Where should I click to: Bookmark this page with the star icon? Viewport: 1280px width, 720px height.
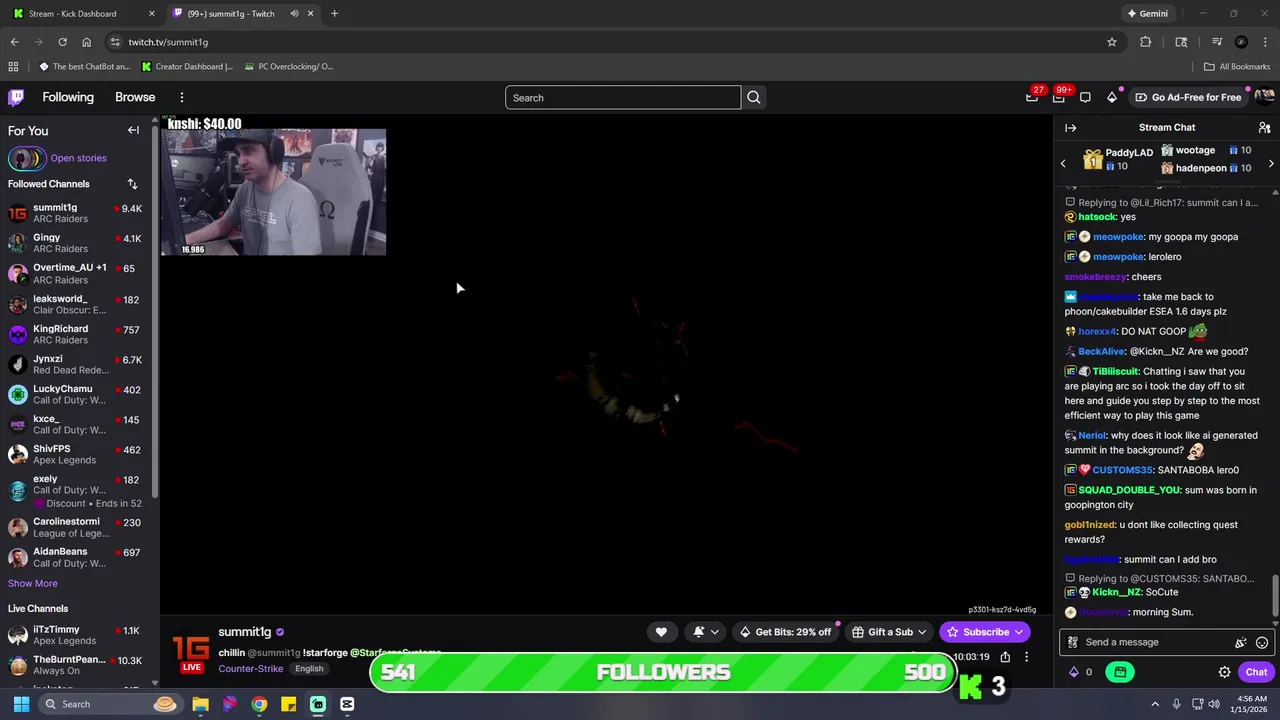[1111, 42]
